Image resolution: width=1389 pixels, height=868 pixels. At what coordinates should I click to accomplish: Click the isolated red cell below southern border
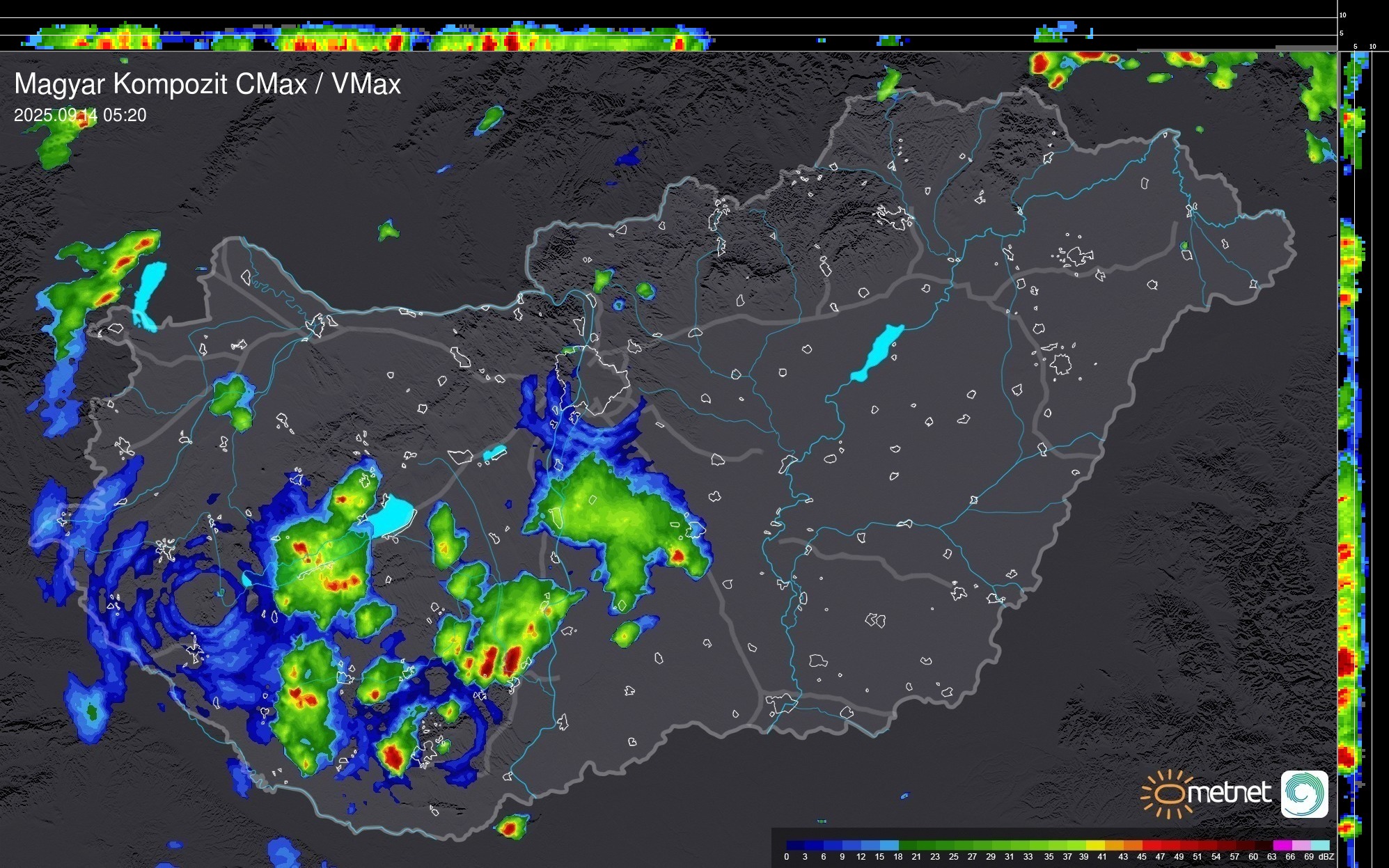click(x=510, y=827)
